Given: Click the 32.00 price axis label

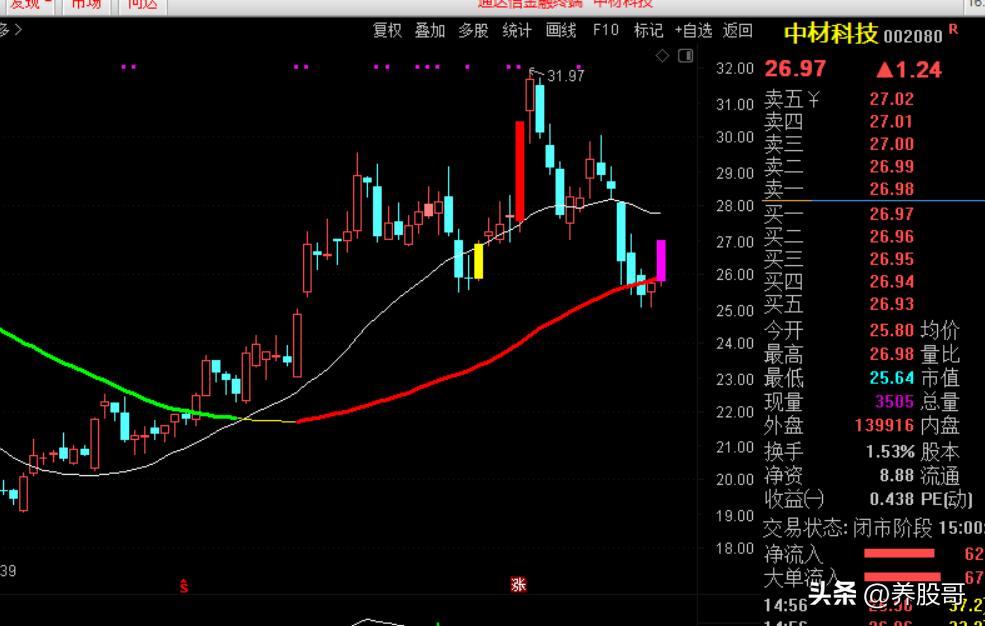Looking at the screenshot, I should point(734,68).
